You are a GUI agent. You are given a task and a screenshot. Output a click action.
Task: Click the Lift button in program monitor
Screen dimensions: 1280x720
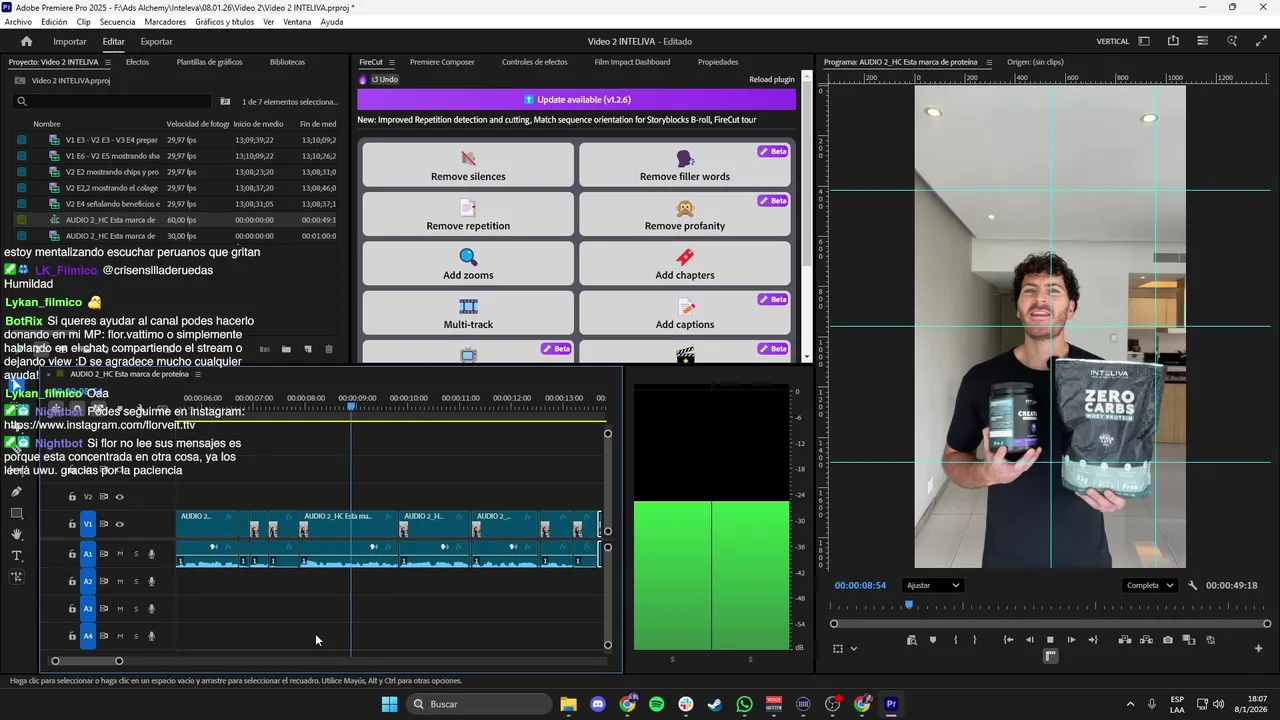[1124, 640]
